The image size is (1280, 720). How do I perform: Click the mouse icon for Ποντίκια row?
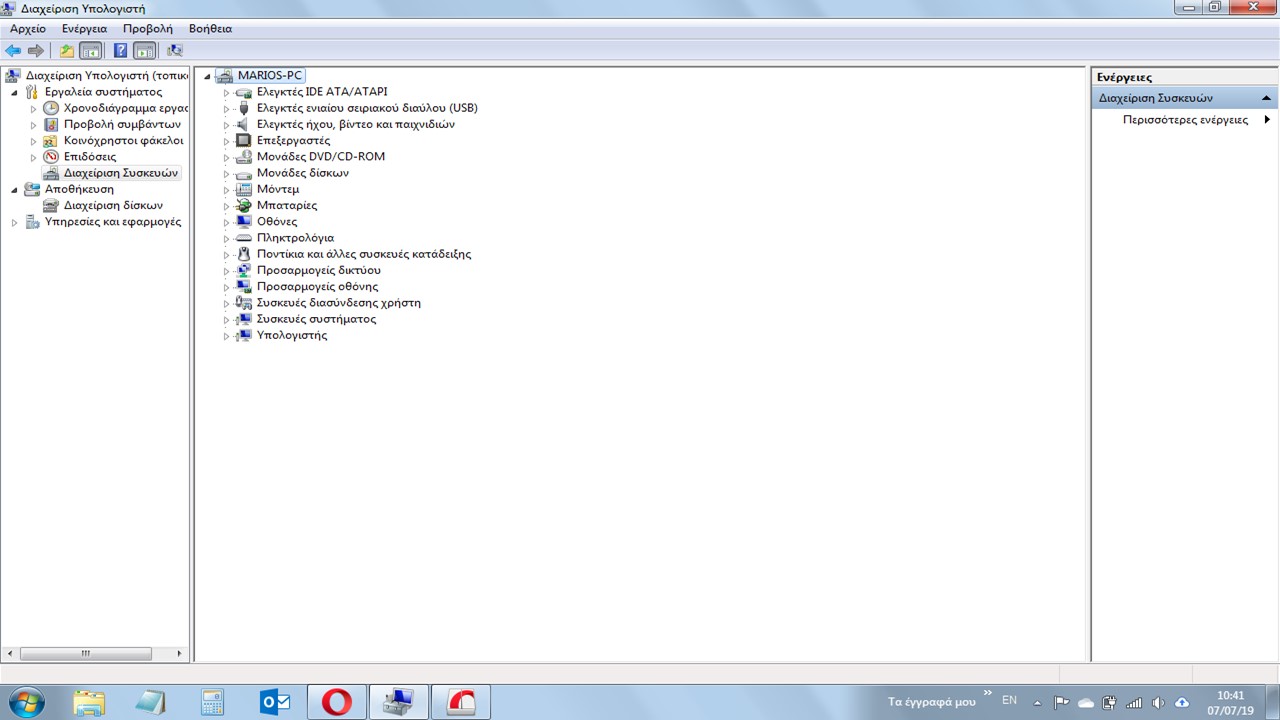pos(243,254)
